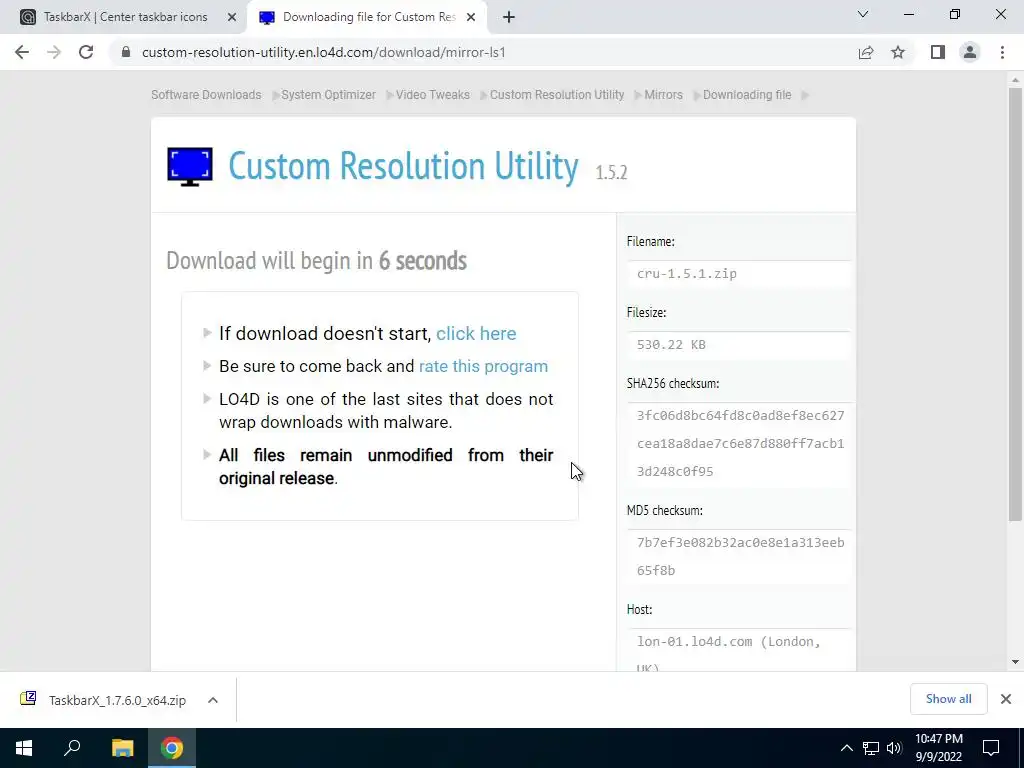1024x768 pixels.
Task: Switch to the TaskbarX tab
Action: tap(125, 17)
